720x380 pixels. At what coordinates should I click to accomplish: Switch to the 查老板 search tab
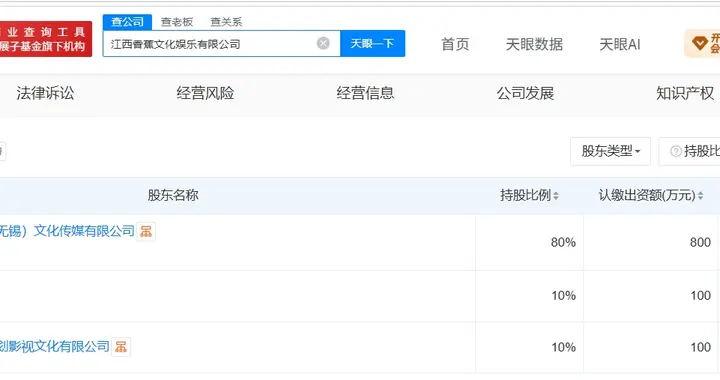177,22
